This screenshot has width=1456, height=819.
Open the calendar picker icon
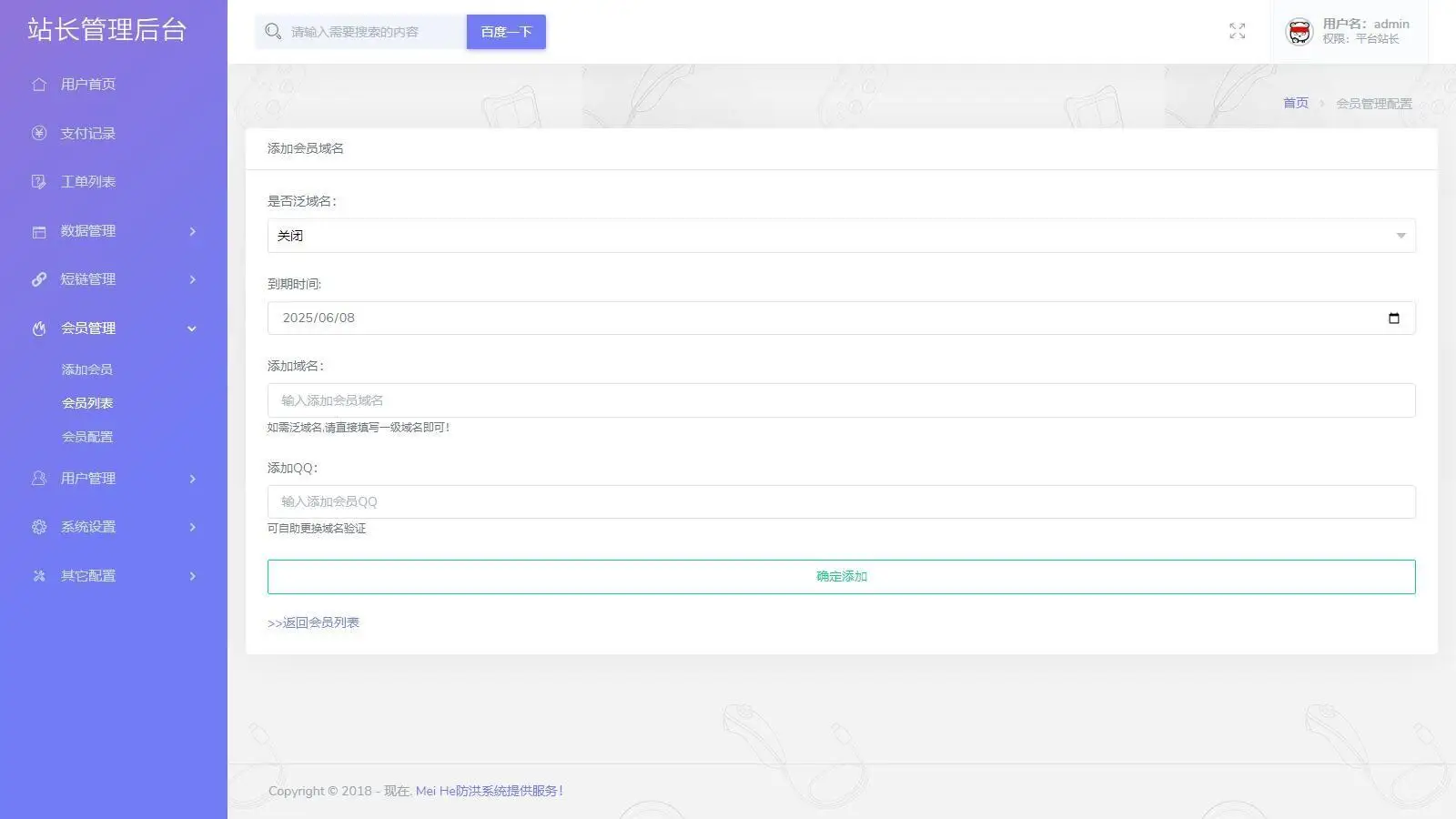pos(1393,318)
